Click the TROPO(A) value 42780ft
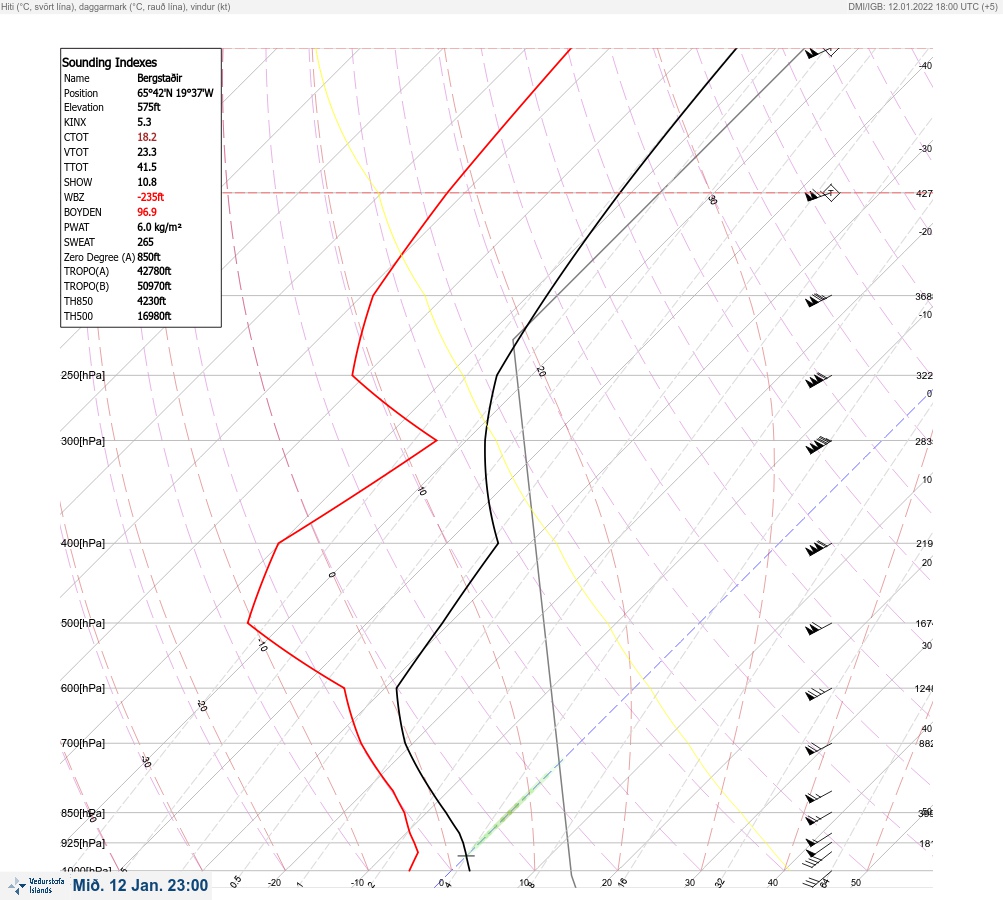This screenshot has width=1003, height=900. click(154, 271)
